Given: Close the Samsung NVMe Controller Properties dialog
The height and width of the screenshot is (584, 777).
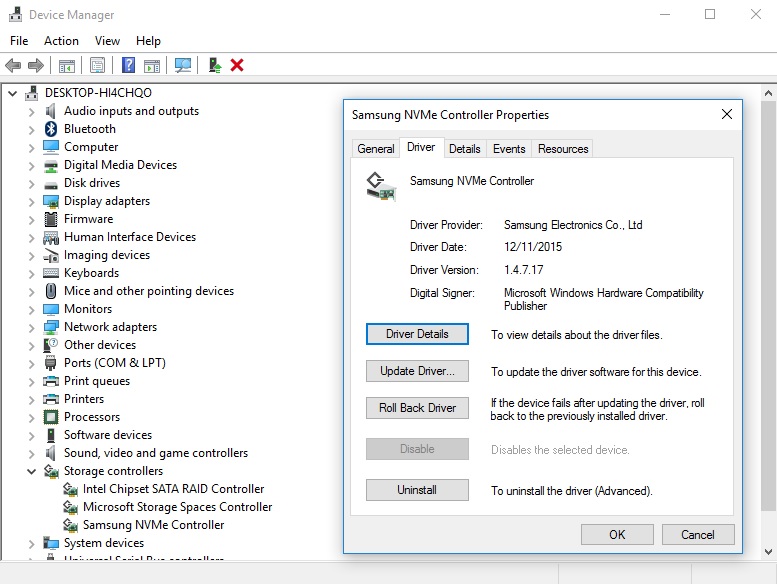Looking at the screenshot, I should coord(726,114).
